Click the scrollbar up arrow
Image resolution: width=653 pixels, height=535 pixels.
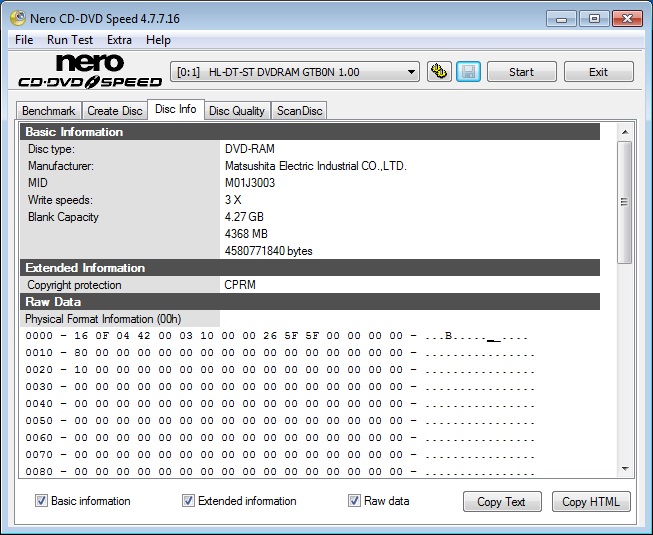click(625, 132)
